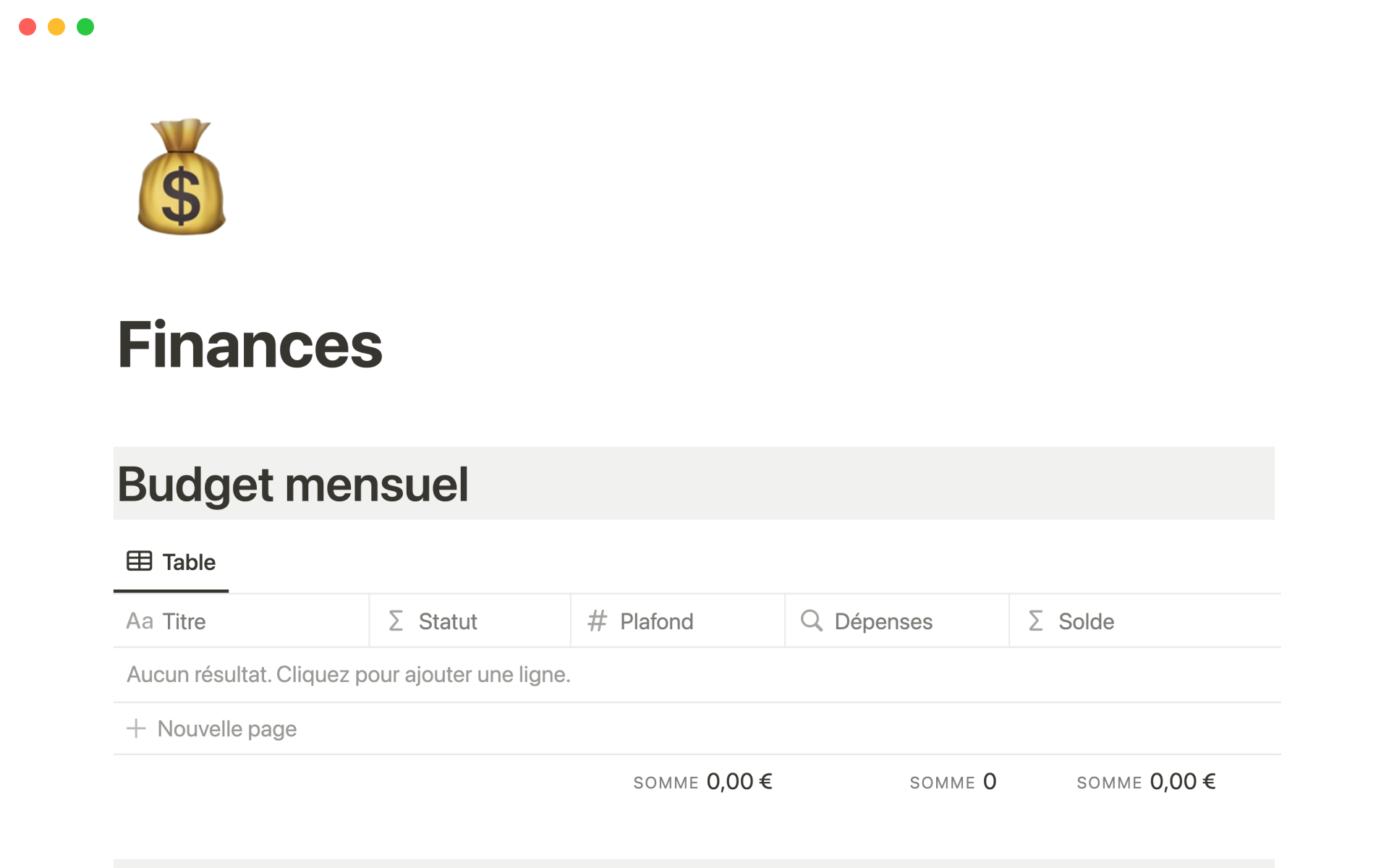Click the hash icon next to Plafond
Image resolution: width=1389 pixels, height=868 pixels.
tap(597, 621)
